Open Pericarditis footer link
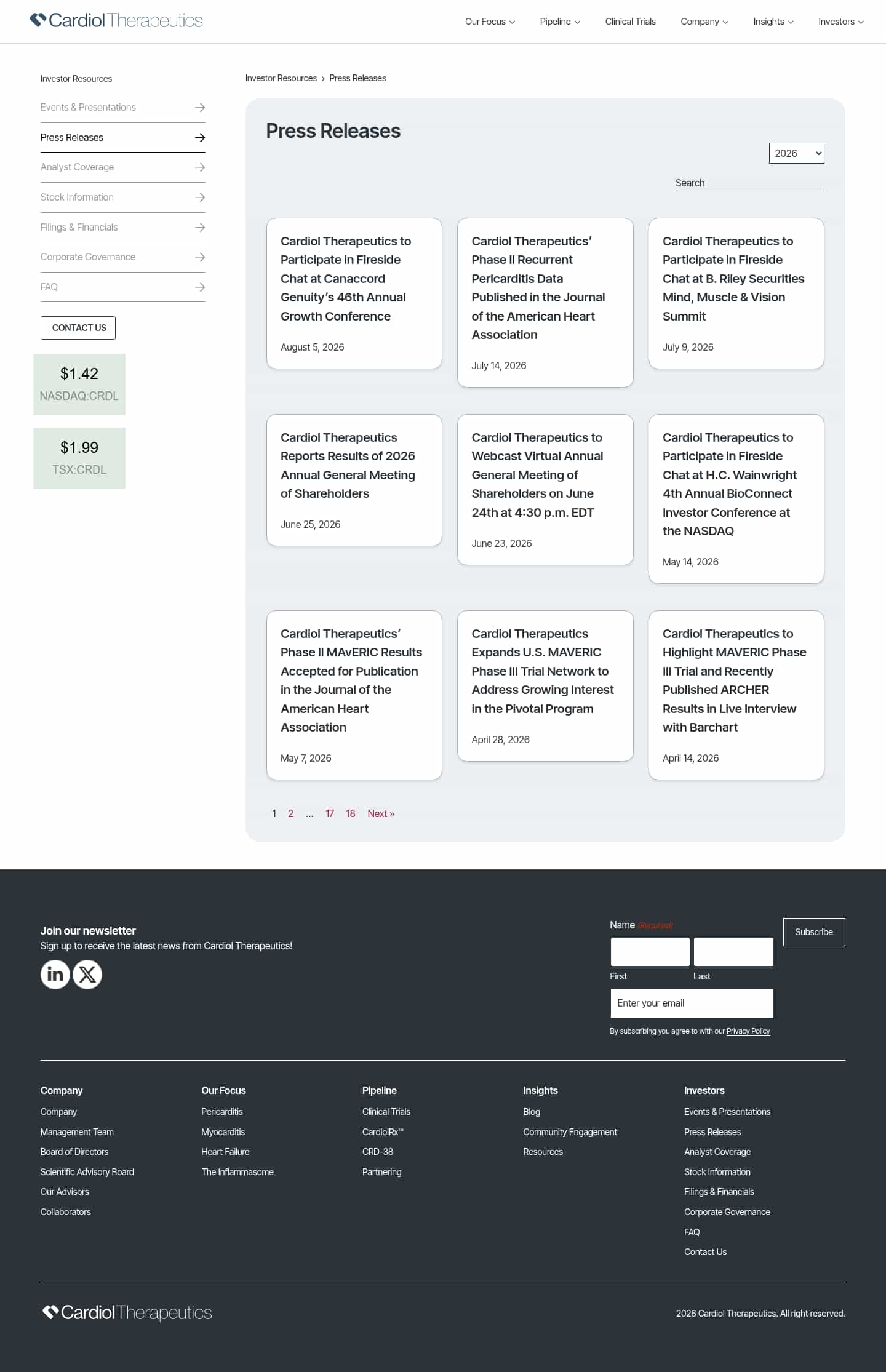This screenshot has width=886, height=1372. [x=222, y=1112]
